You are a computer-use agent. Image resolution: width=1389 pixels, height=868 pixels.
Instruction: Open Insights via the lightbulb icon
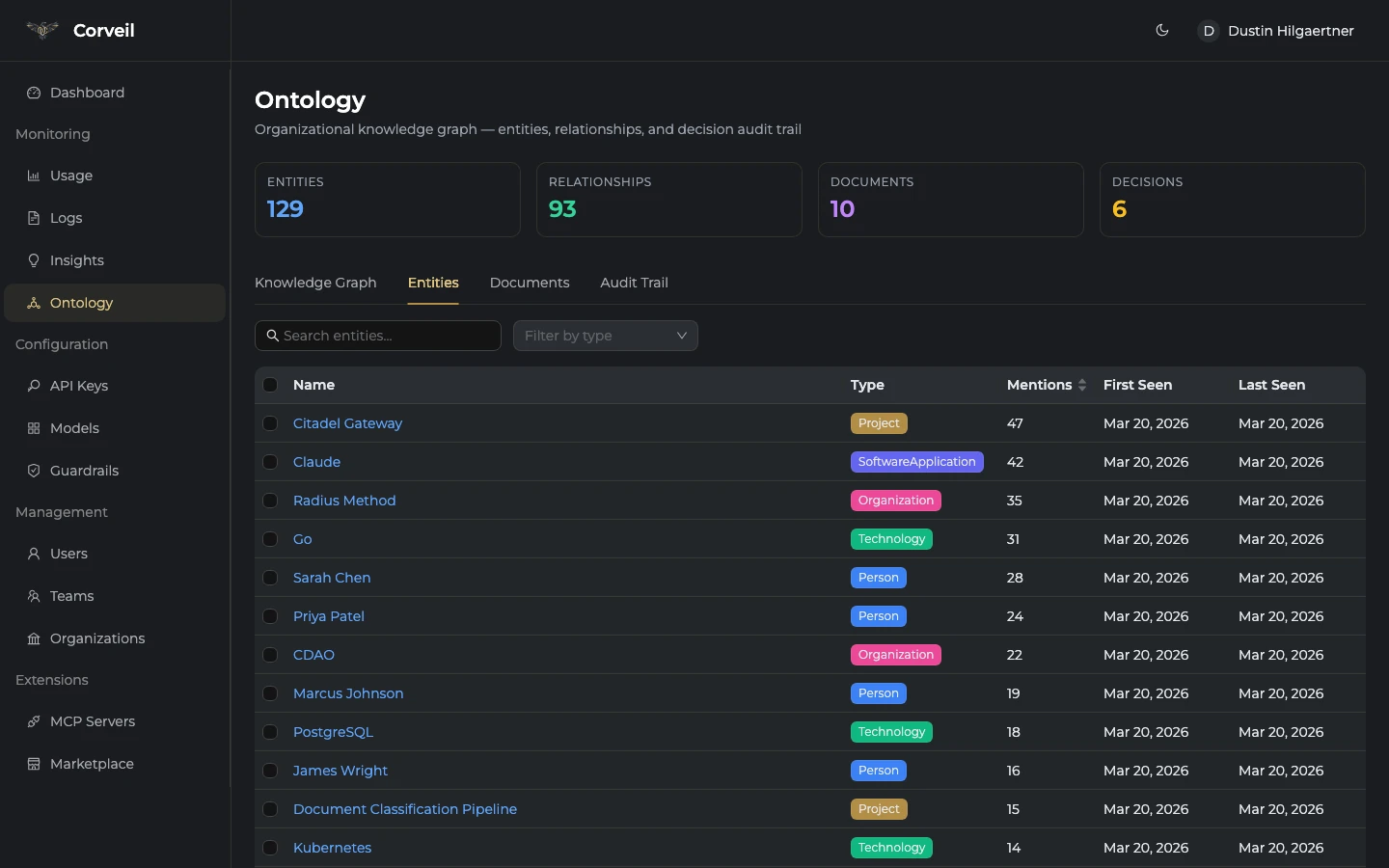[34, 260]
